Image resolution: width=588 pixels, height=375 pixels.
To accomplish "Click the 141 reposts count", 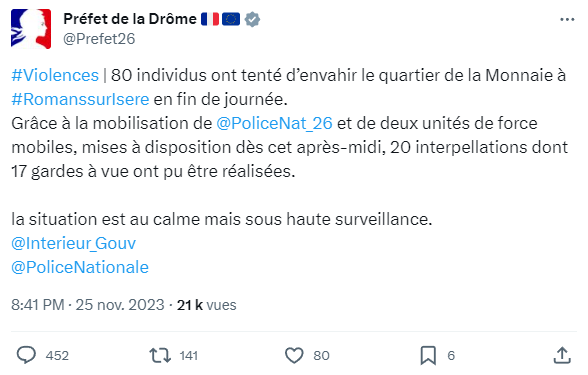I will coord(189,356).
